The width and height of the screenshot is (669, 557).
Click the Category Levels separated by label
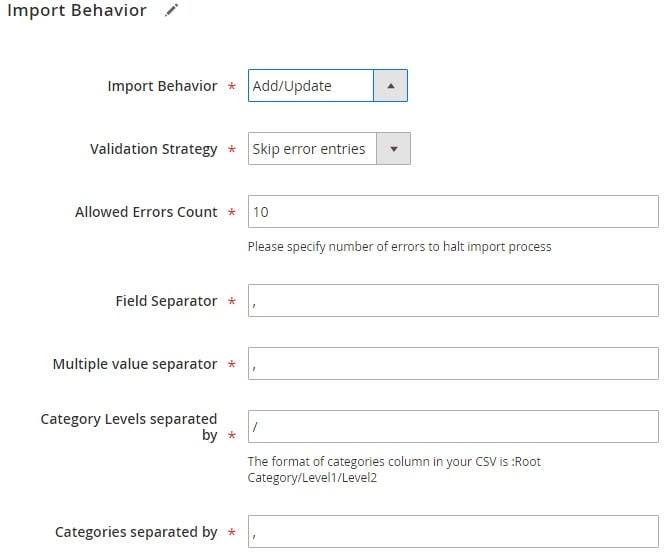(x=129, y=427)
